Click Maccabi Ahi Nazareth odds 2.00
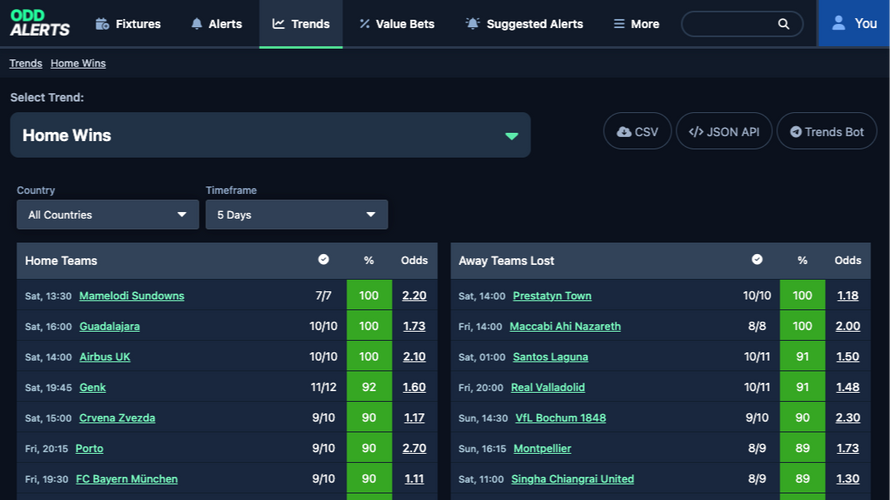This screenshot has height=500, width=890. [x=847, y=326]
